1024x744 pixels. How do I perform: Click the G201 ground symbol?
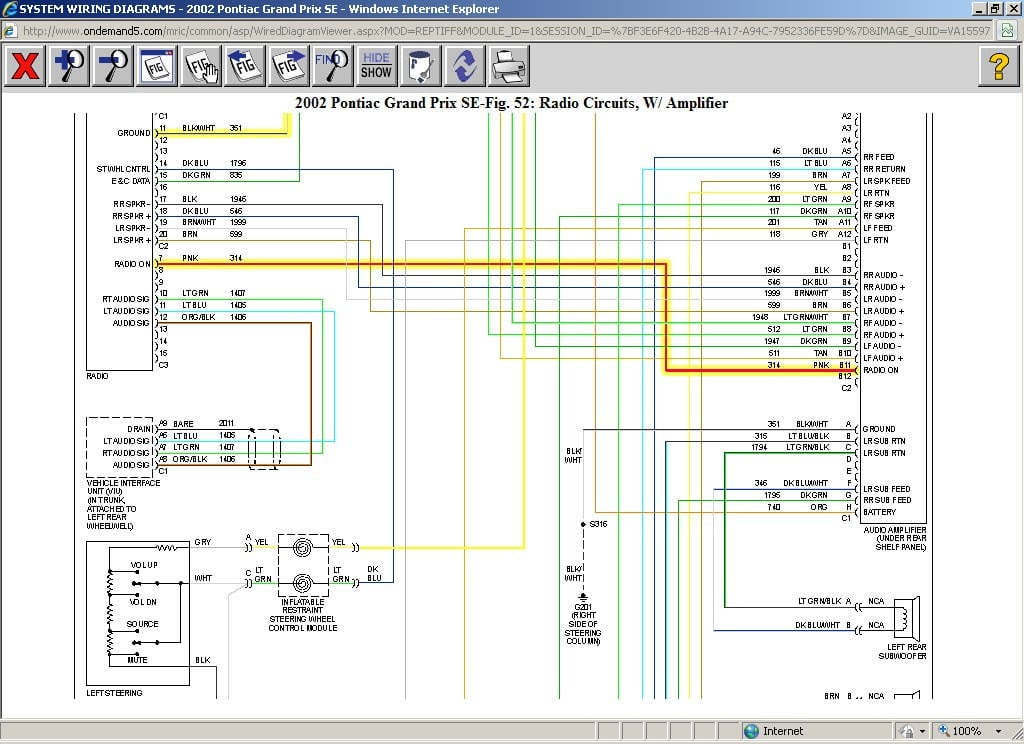tap(583, 598)
